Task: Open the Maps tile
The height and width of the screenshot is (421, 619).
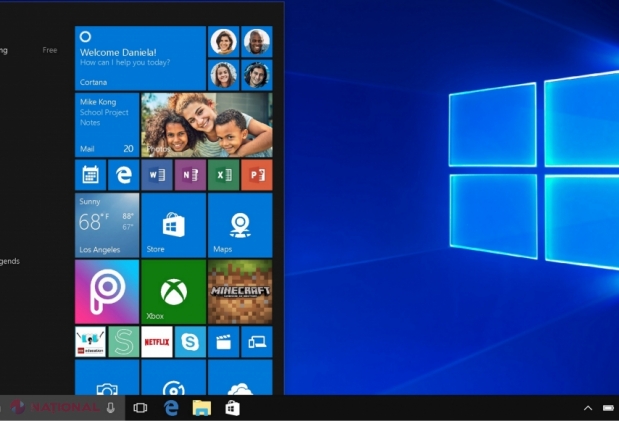Action: coord(240,225)
